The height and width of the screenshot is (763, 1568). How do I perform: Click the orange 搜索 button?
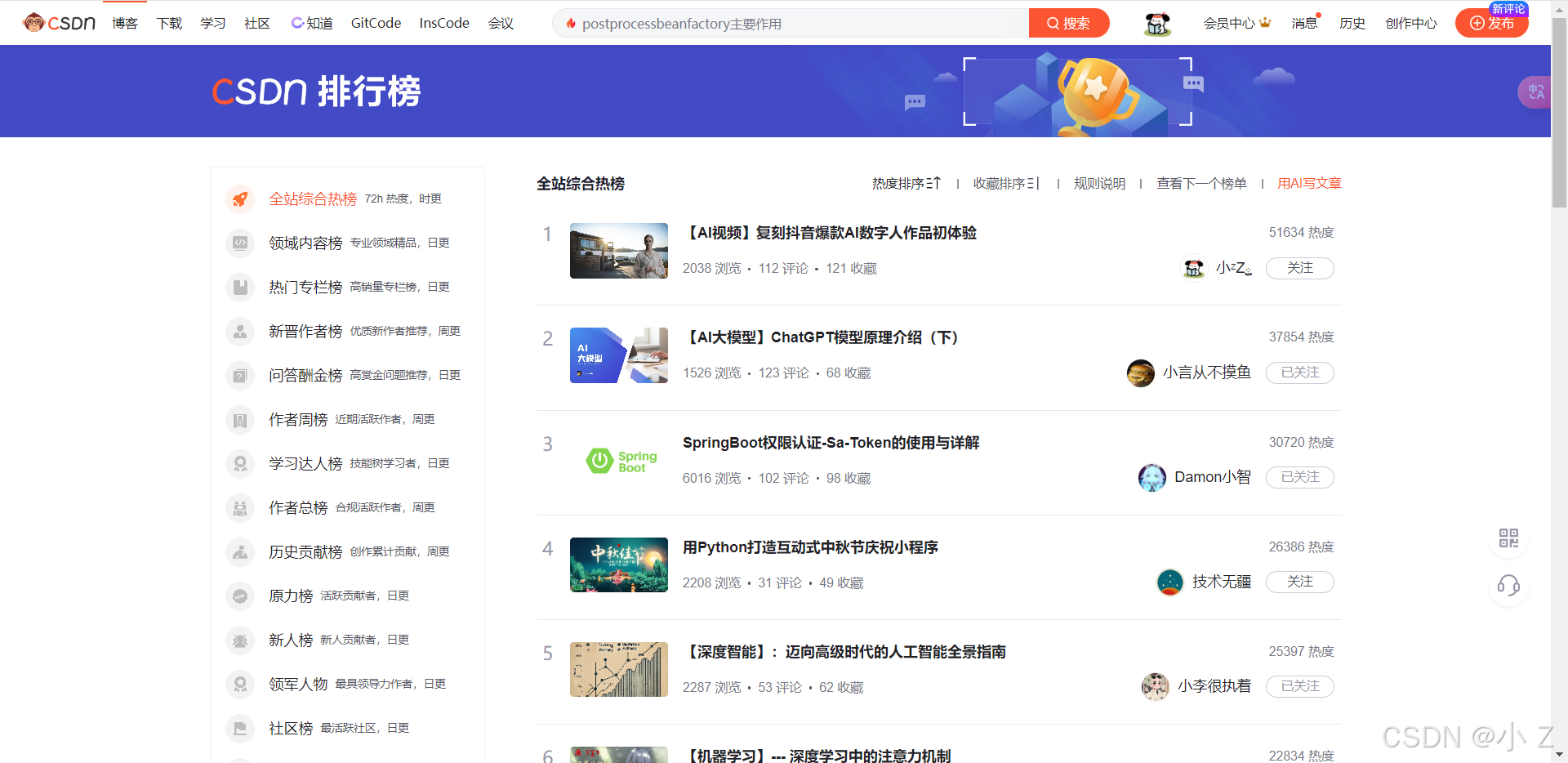(1069, 23)
